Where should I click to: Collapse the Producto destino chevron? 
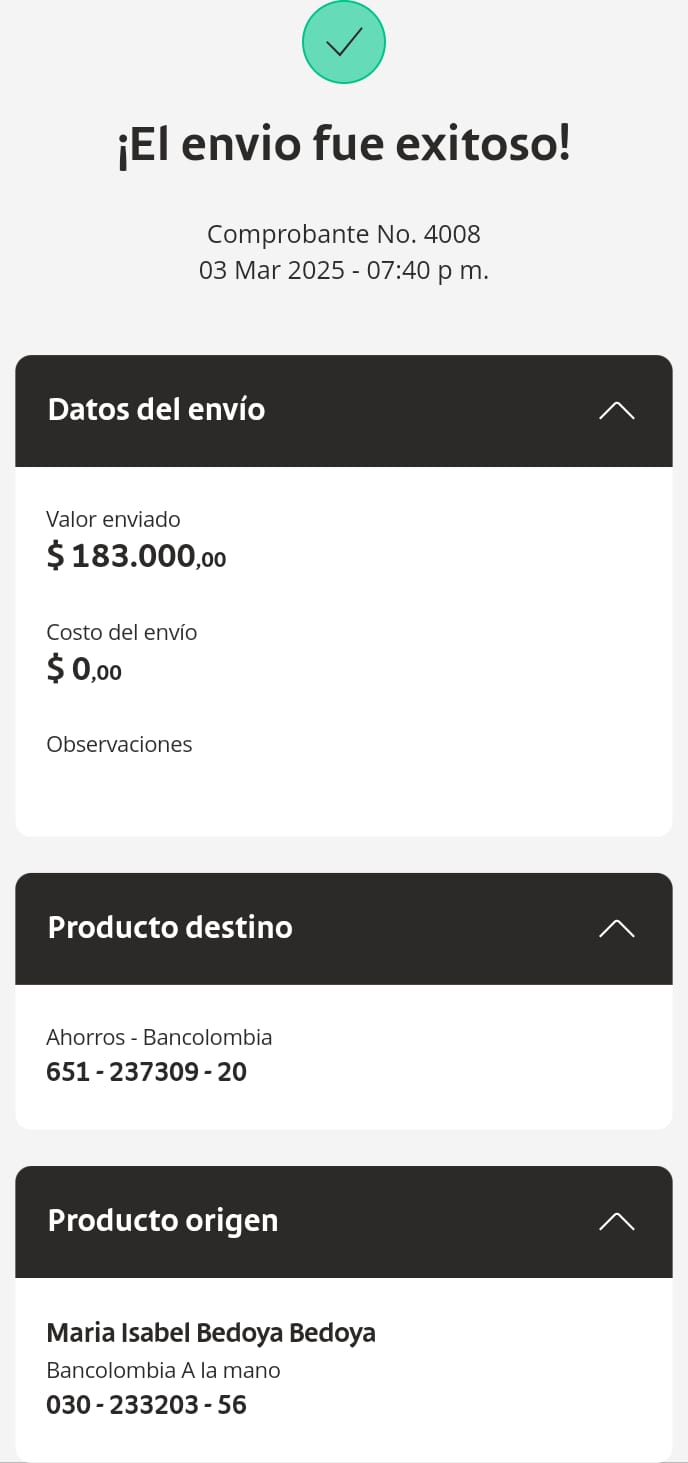[x=616, y=928]
